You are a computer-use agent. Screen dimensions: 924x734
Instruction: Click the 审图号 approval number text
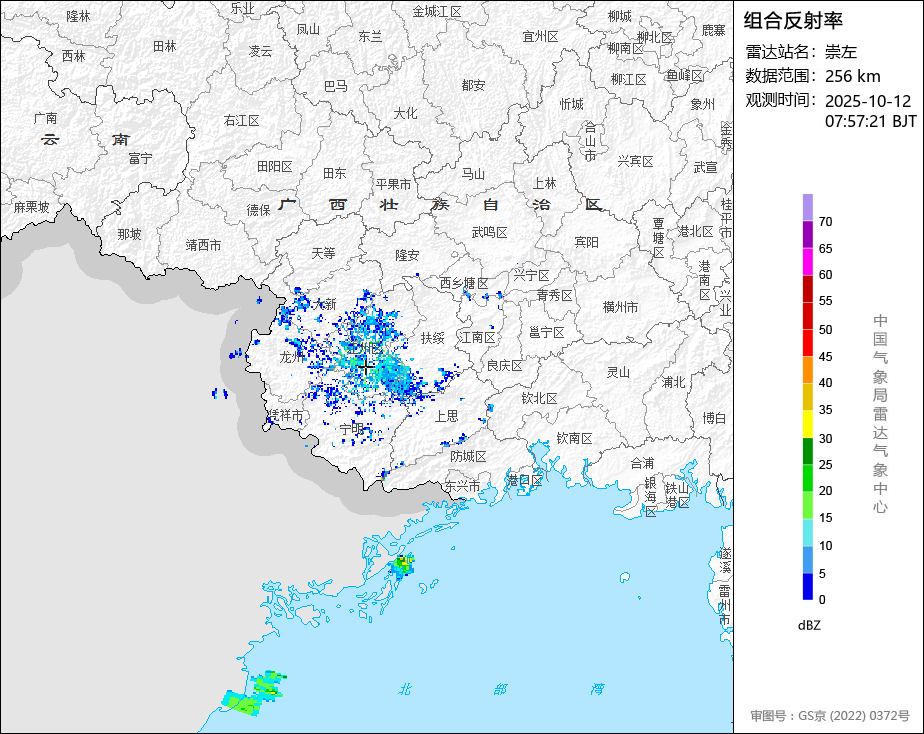(830, 716)
